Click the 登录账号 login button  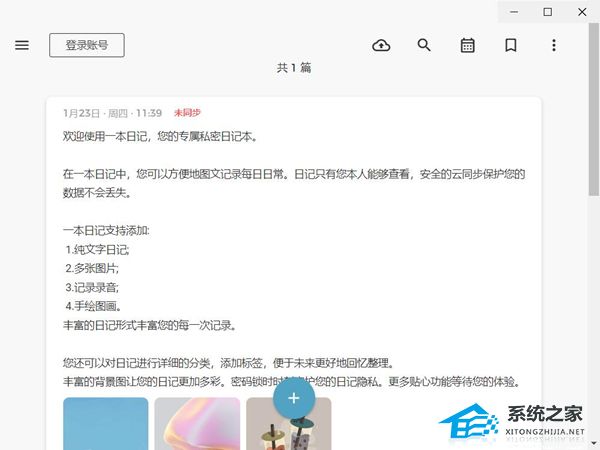(87, 45)
